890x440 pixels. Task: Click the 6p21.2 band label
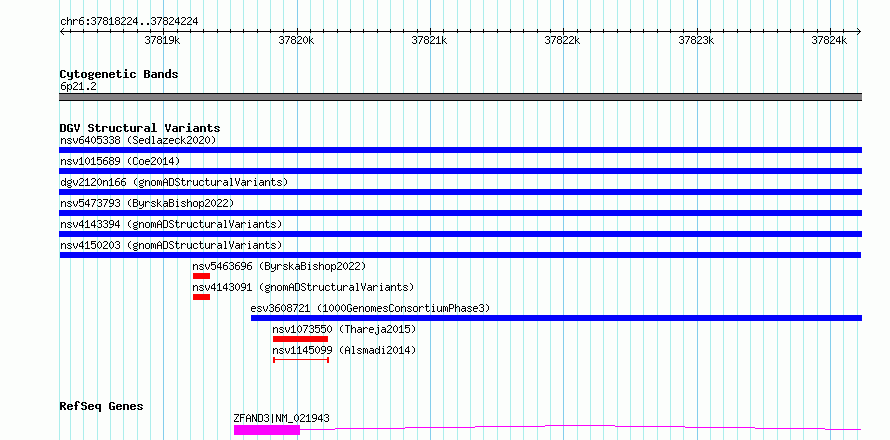tap(78, 87)
